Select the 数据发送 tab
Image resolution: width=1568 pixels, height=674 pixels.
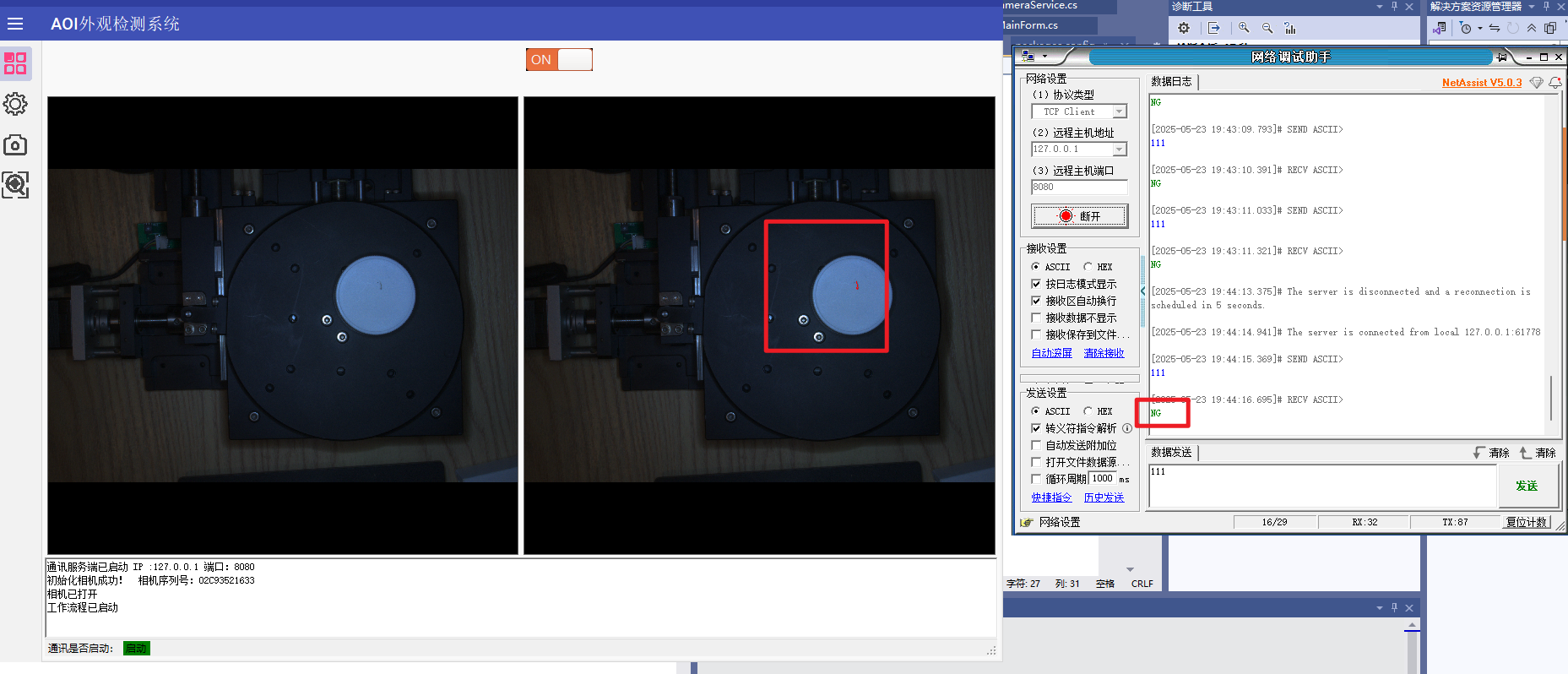[x=1172, y=453]
